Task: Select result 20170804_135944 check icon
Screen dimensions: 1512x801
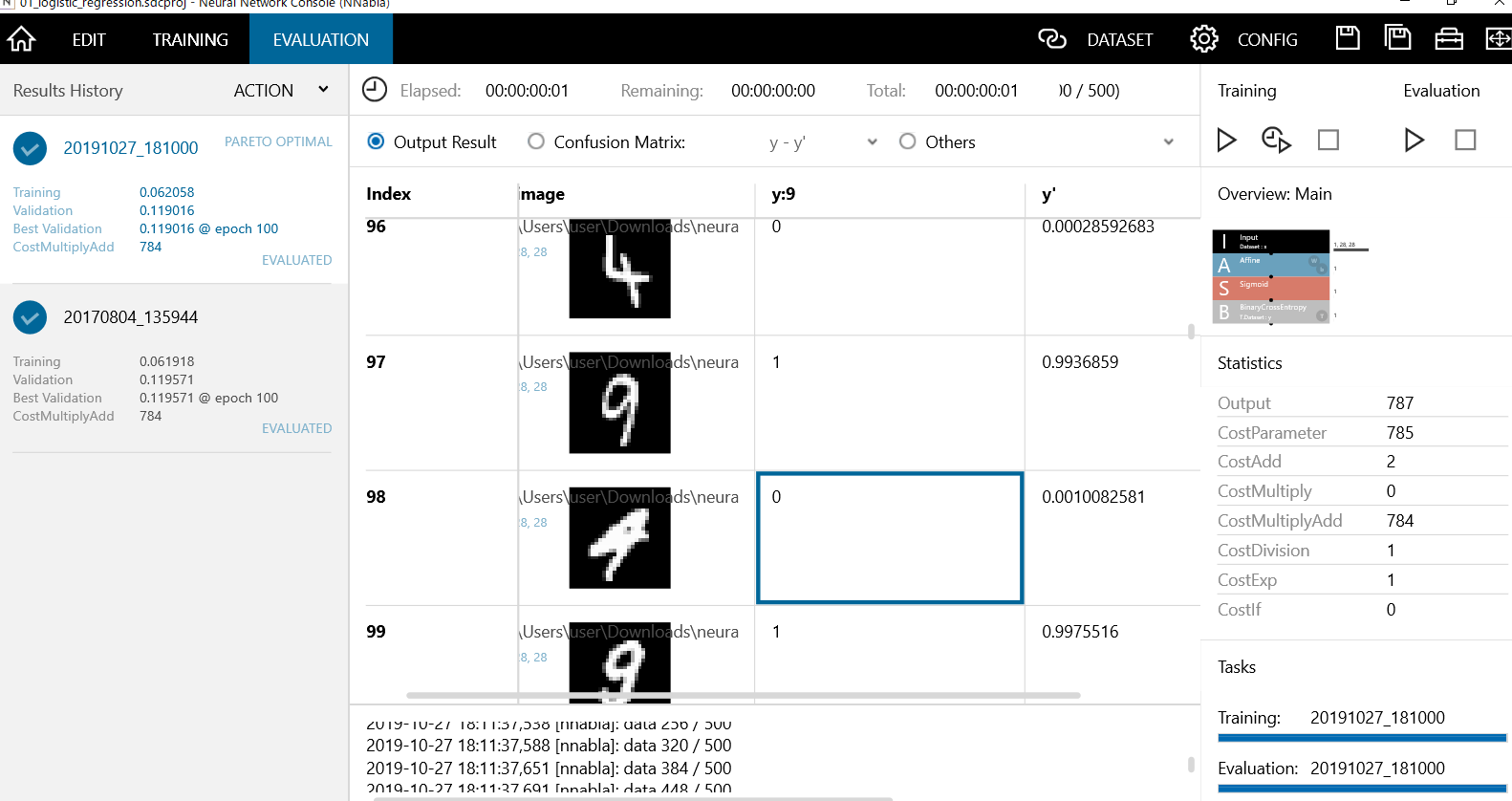Action: point(31,317)
